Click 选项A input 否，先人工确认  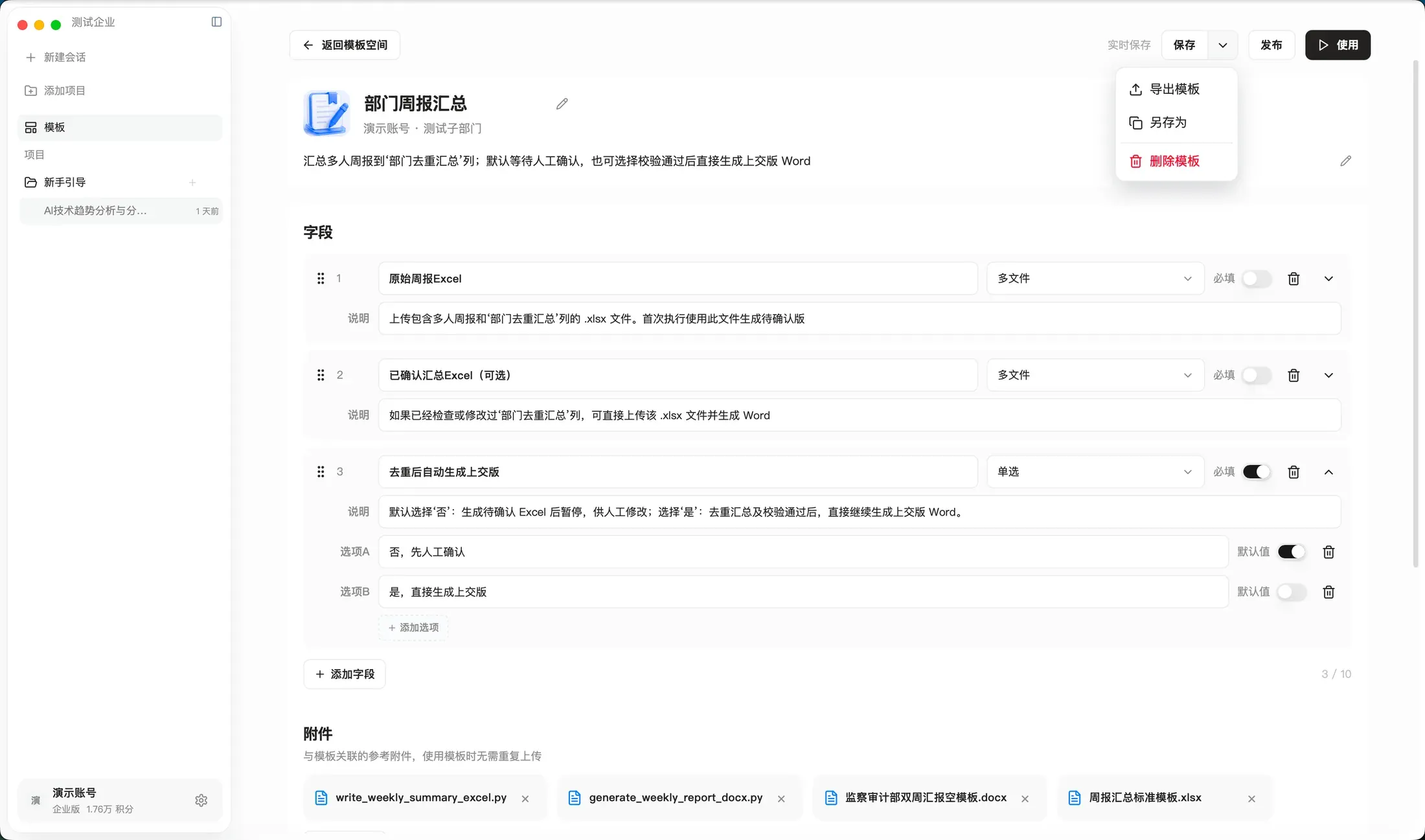[803, 552]
